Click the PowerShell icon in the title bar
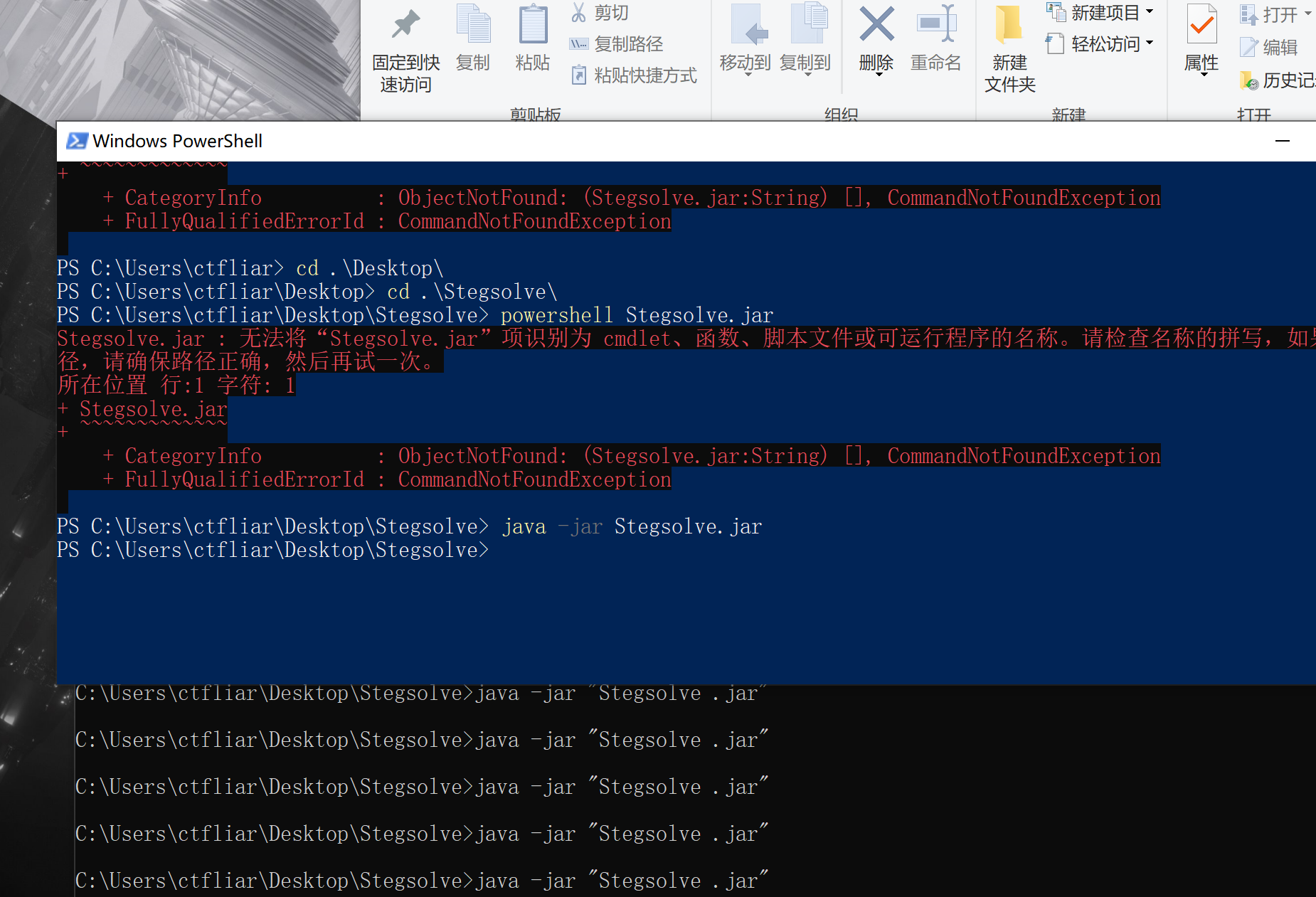This screenshot has height=897, width=1316. pyautogui.click(x=77, y=141)
